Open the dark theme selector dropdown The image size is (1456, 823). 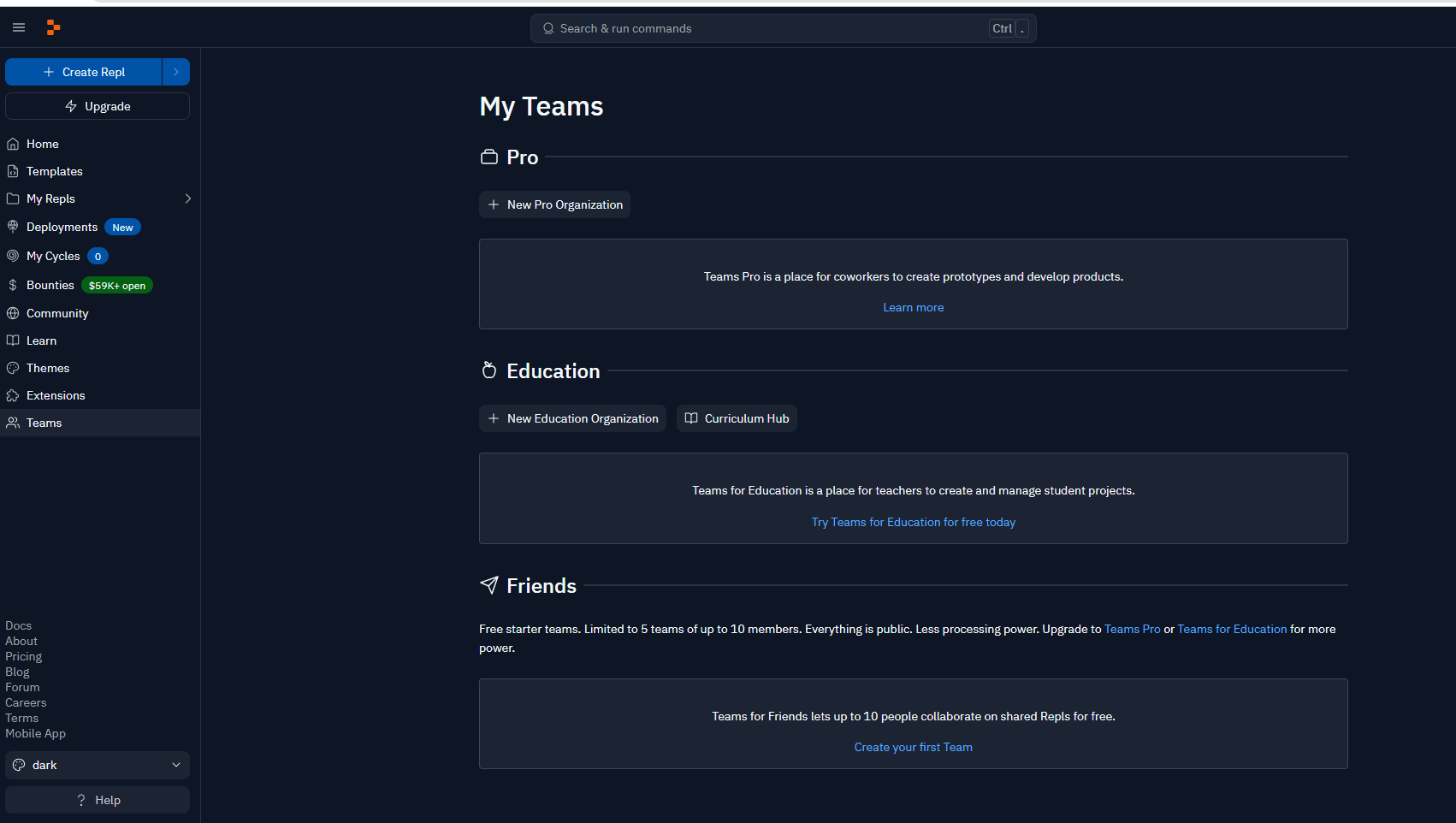point(98,765)
